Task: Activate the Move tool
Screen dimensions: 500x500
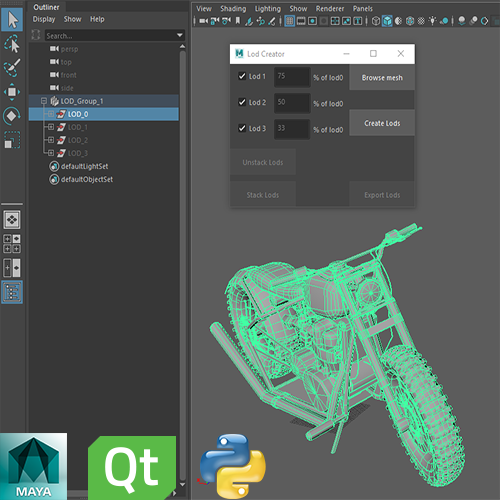Action: tap(12, 92)
